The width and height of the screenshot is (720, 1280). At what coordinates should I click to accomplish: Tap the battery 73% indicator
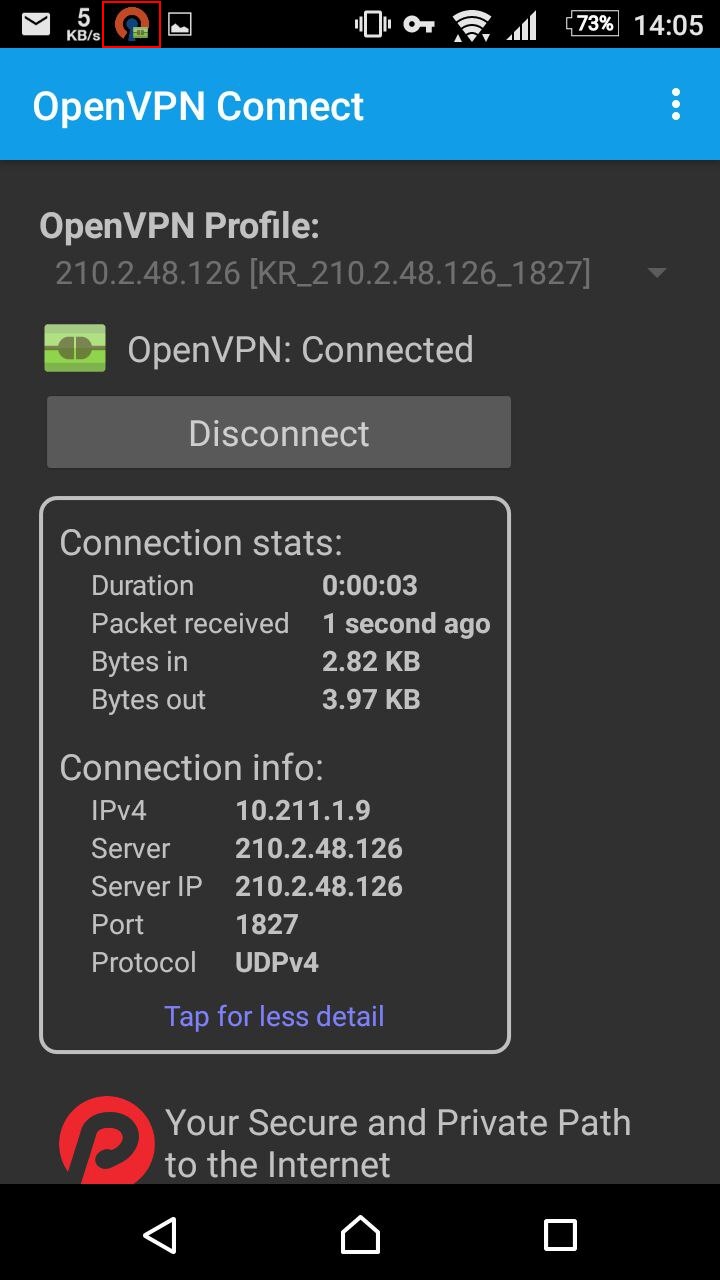[x=592, y=24]
